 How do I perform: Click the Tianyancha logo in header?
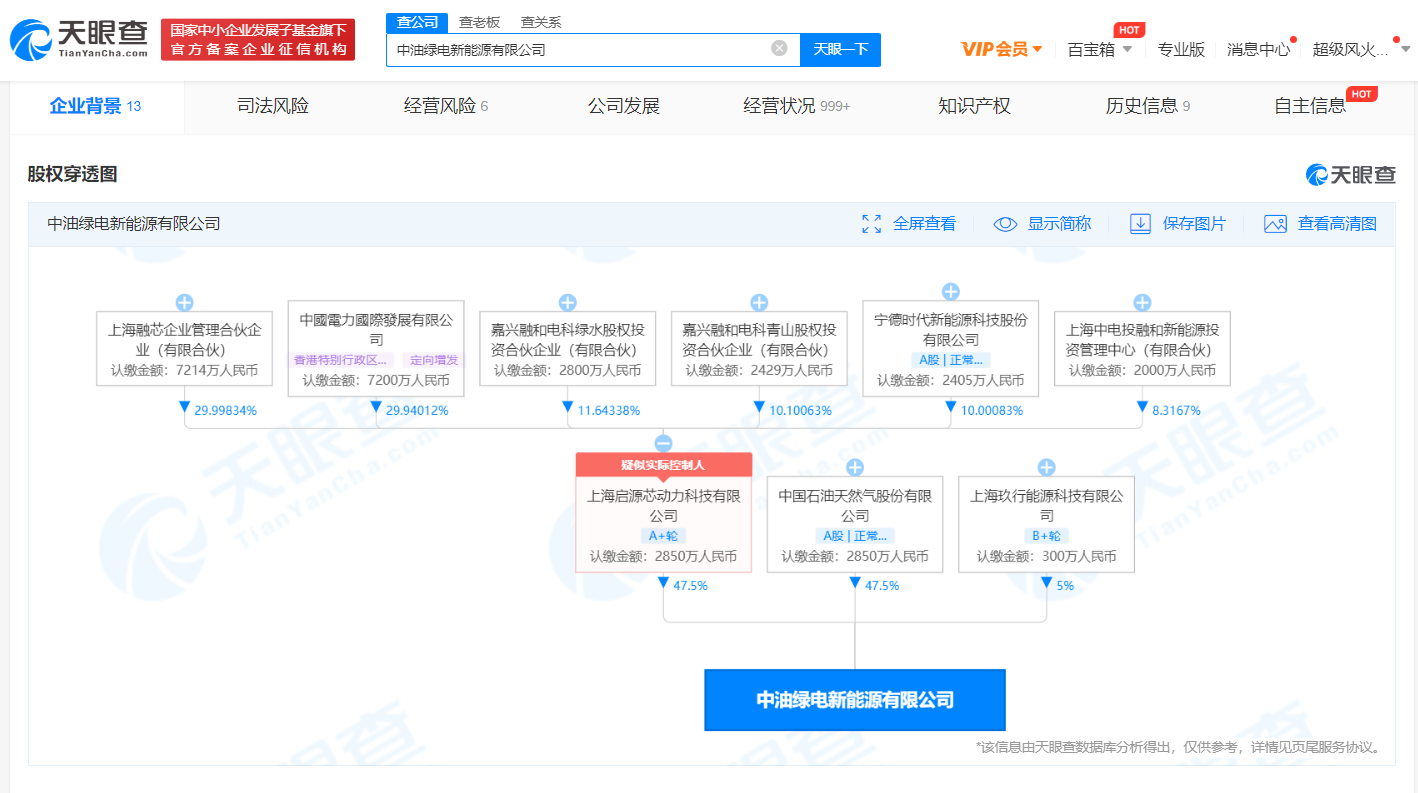coord(78,40)
